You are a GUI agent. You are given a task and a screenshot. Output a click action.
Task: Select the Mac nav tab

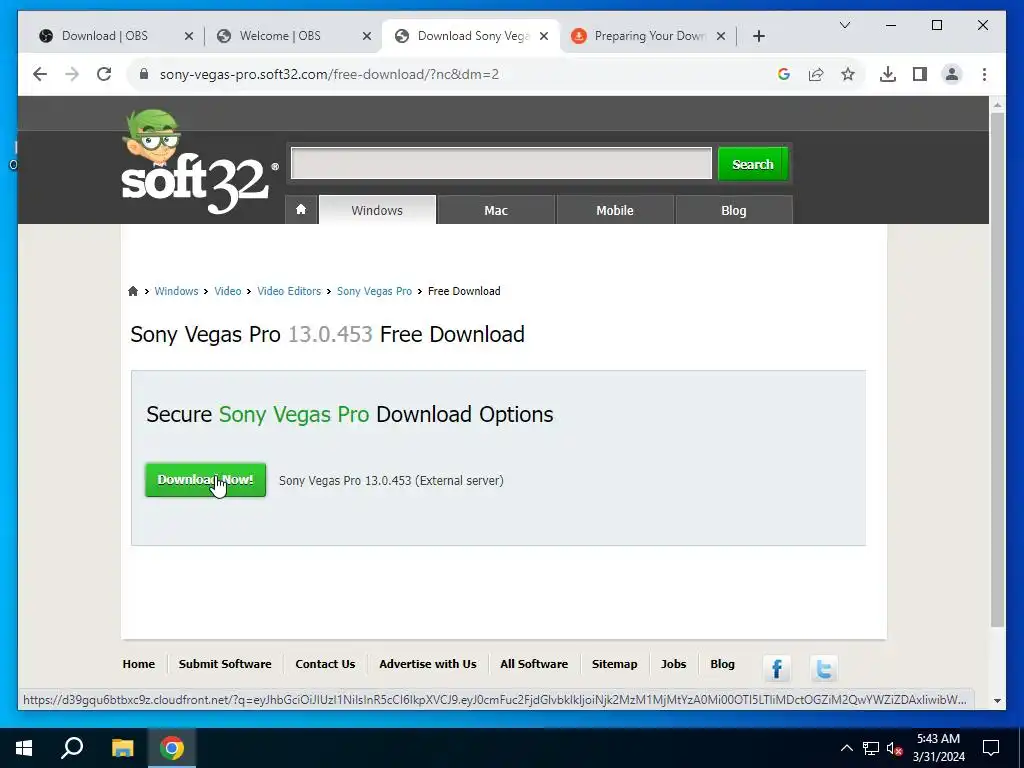pyautogui.click(x=496, y=210)
